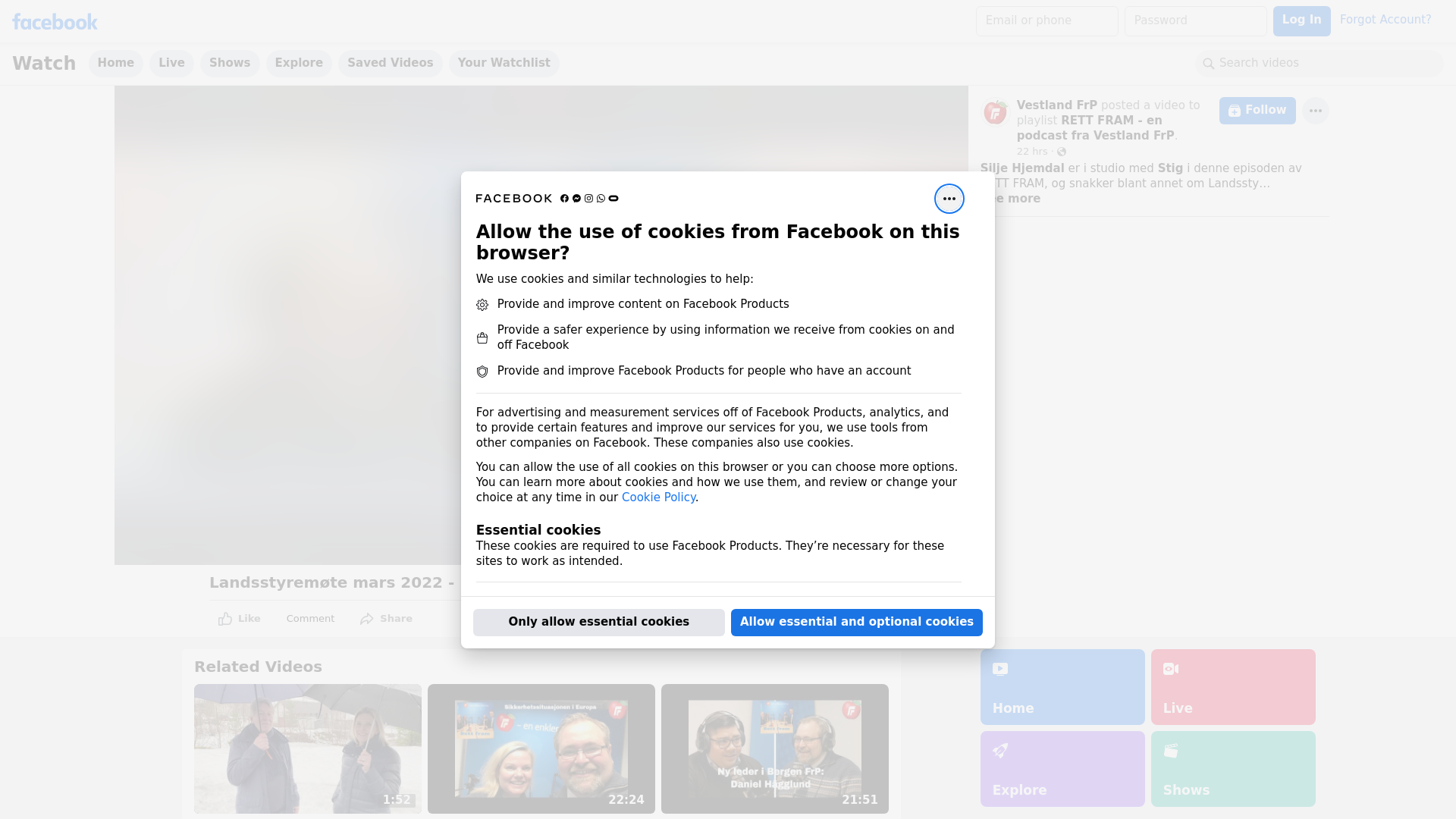1456x819 pixels.
Task: Switch to the Live tab
Action: 171,63
